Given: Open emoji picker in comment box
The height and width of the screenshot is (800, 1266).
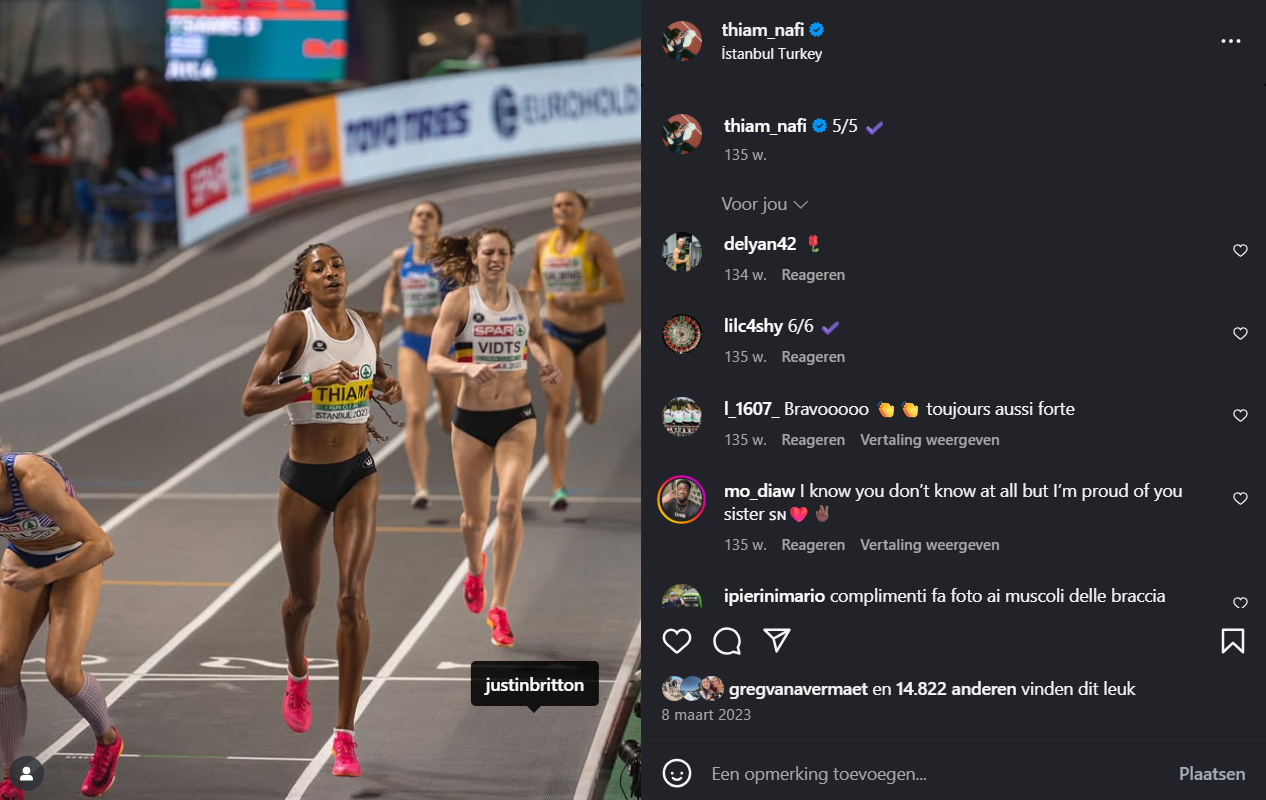Looking at the screenshot, I should (677, 773).
